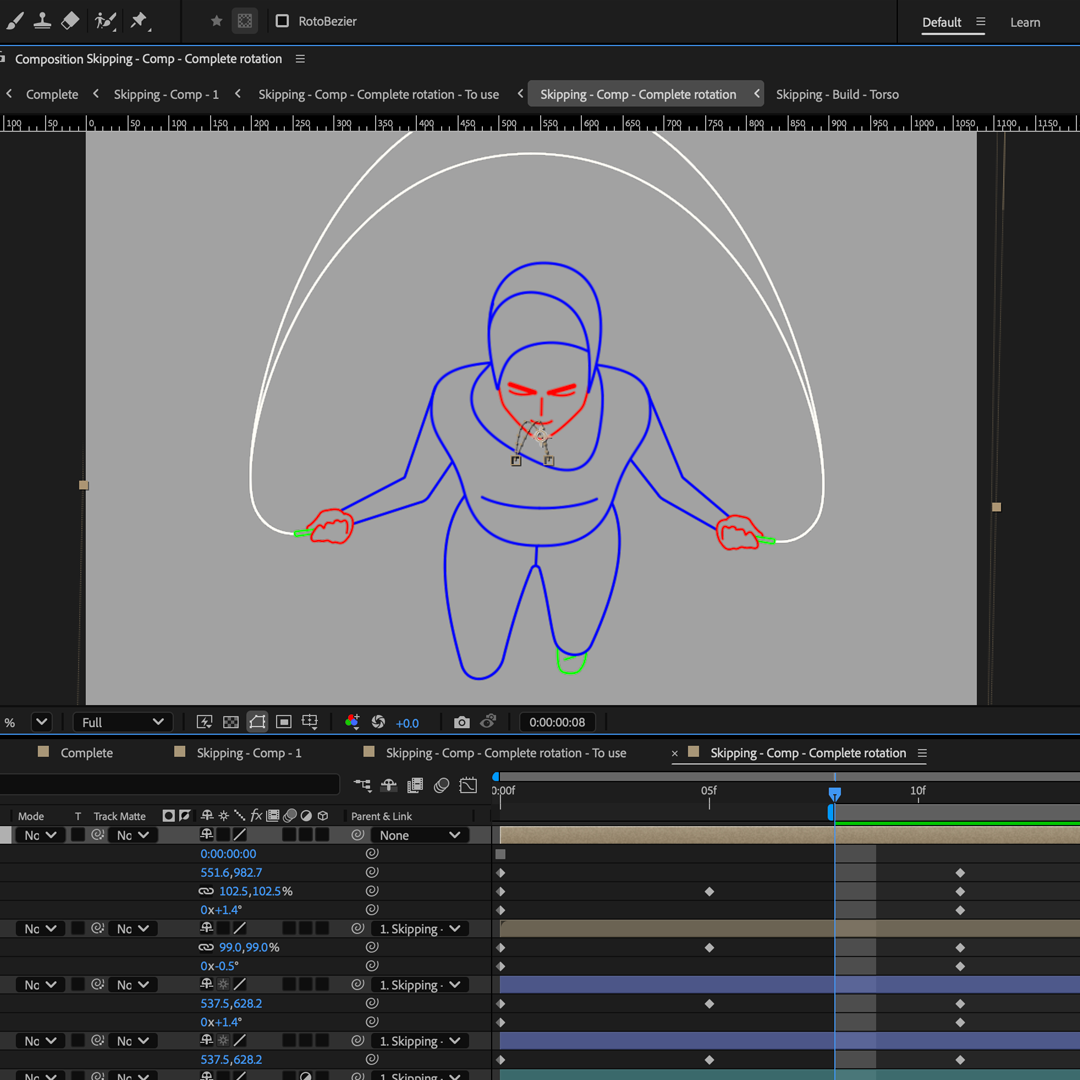The image size is (1080, 1080).
Task: Open the parent dropdown set to None
Action: (x=419, y=835)
